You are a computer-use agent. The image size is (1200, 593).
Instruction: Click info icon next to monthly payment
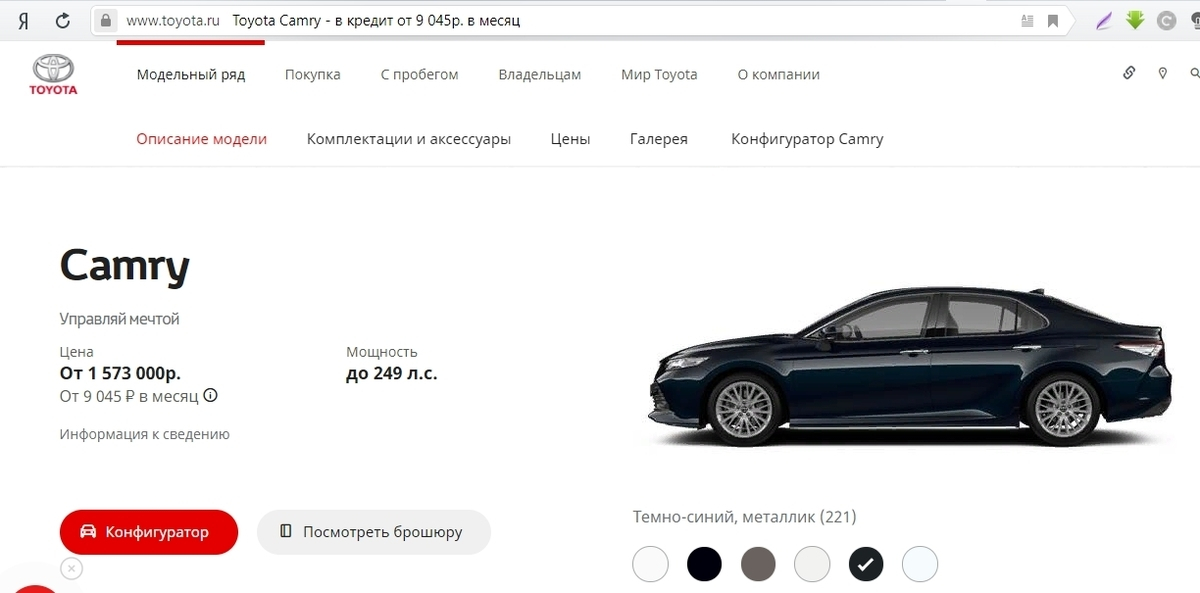210,395
